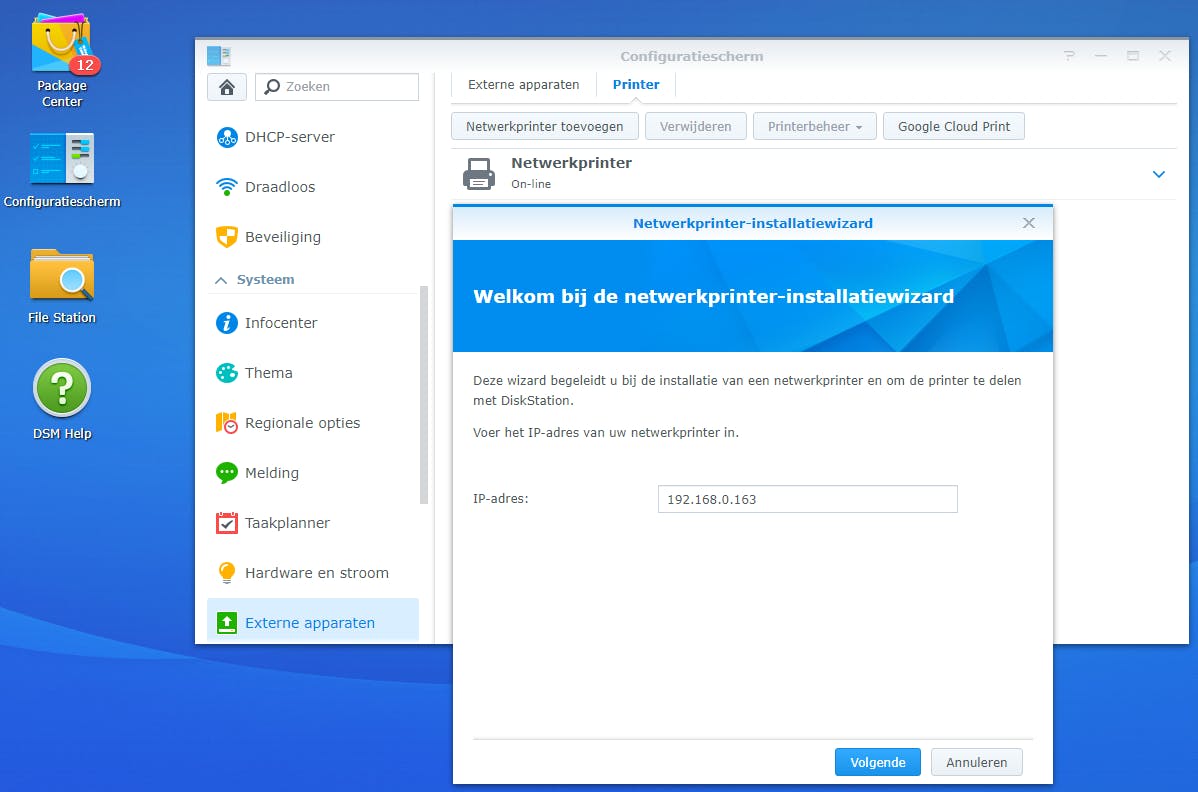Click the 'On-line' printer status text

point(531,184)
